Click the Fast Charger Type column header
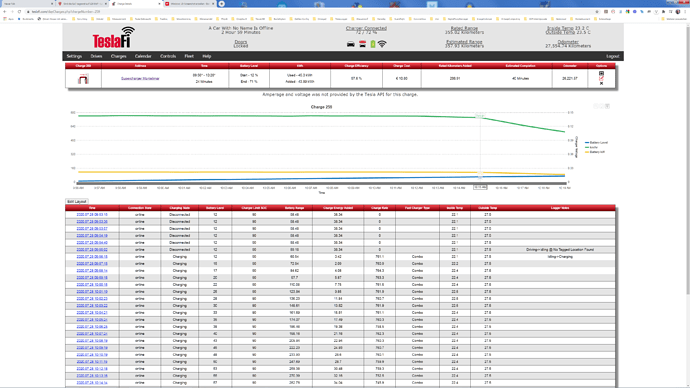This screenshot has width=690, height=388. click(417, 208)
